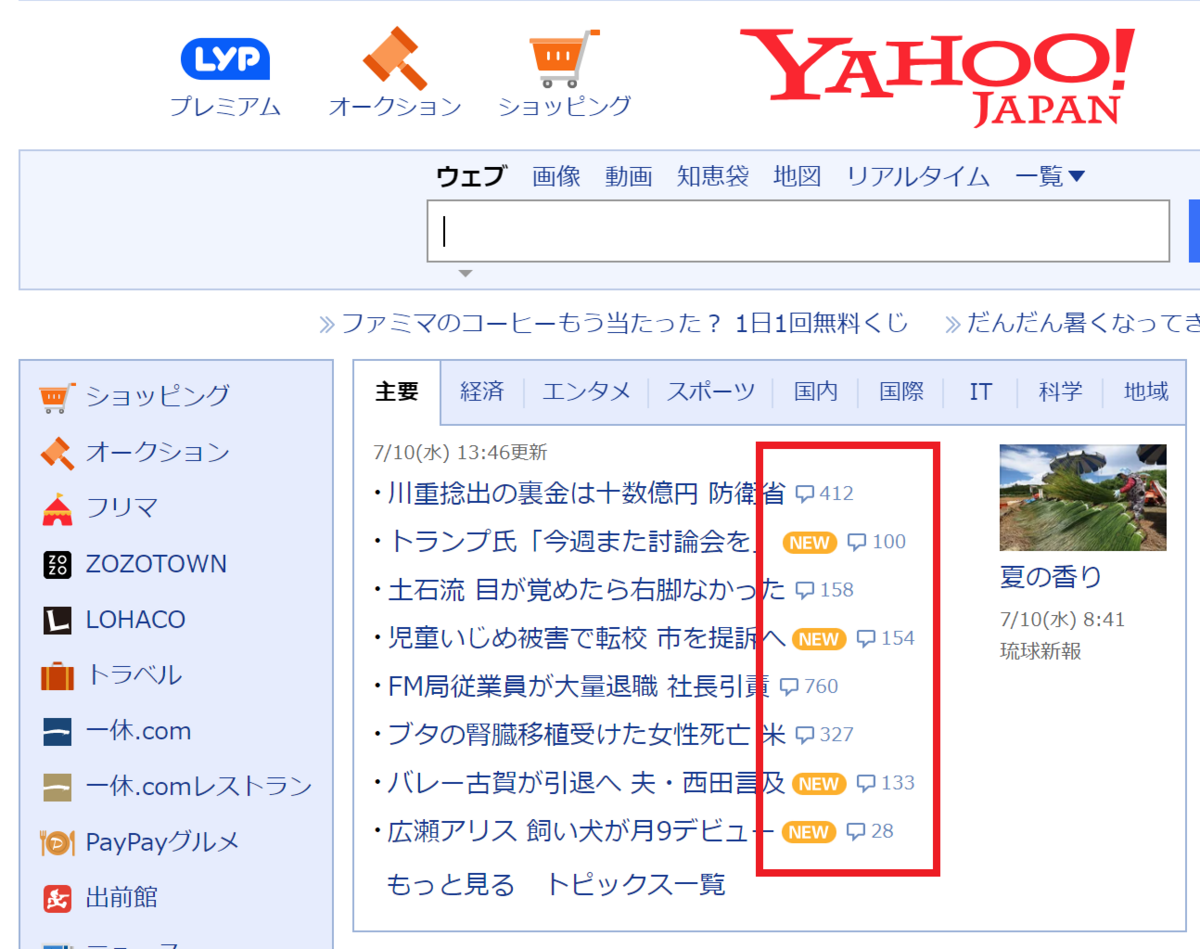Switch to the IT news tab
1200x949 pixels.
coord(981,392)
